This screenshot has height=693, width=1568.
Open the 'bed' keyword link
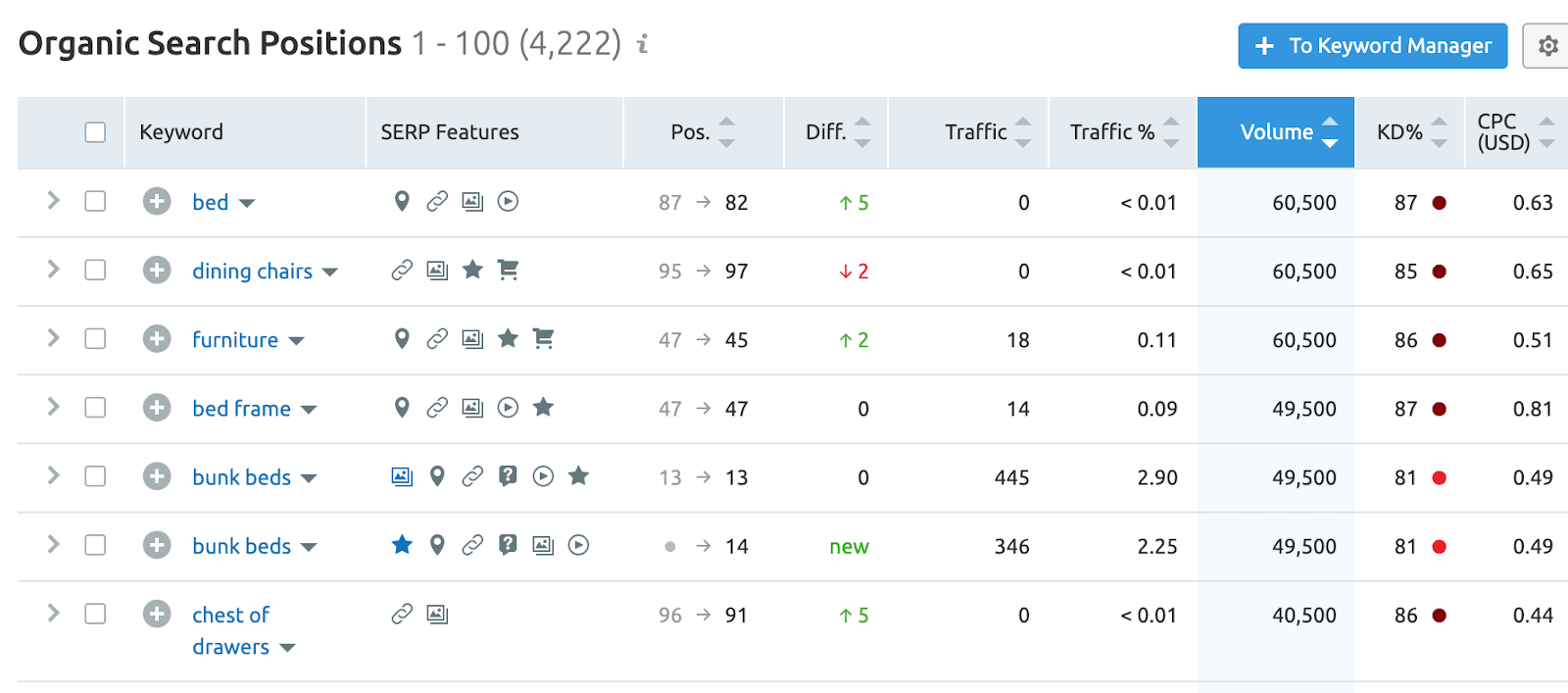click(x=210, y=202)
